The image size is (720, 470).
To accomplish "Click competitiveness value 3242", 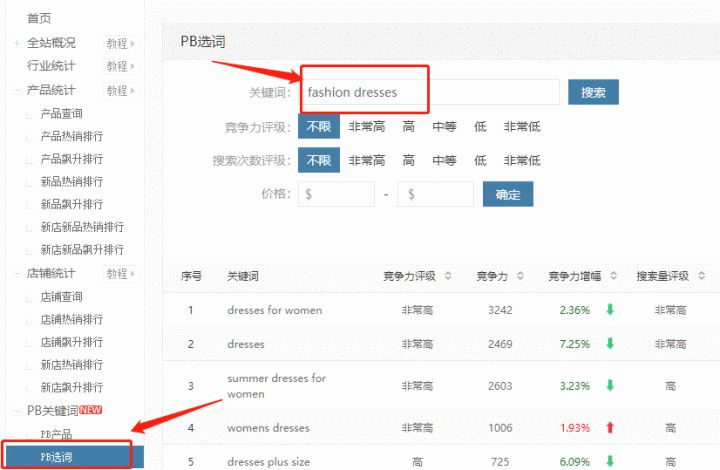I will click(500, 310).
